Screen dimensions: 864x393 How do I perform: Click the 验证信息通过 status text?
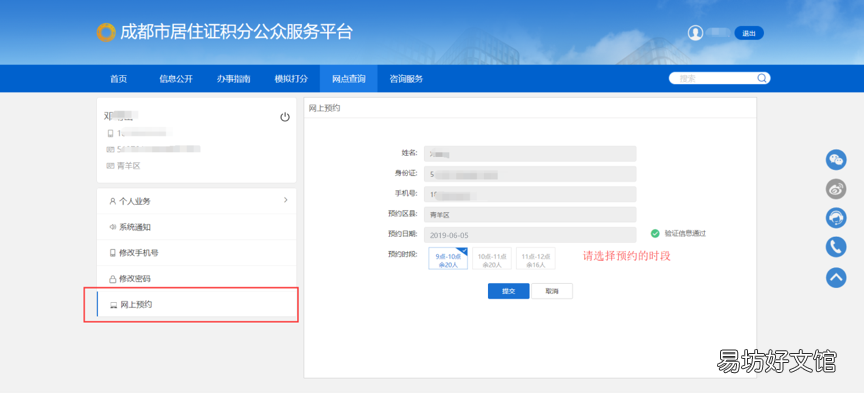pos(685,233)
